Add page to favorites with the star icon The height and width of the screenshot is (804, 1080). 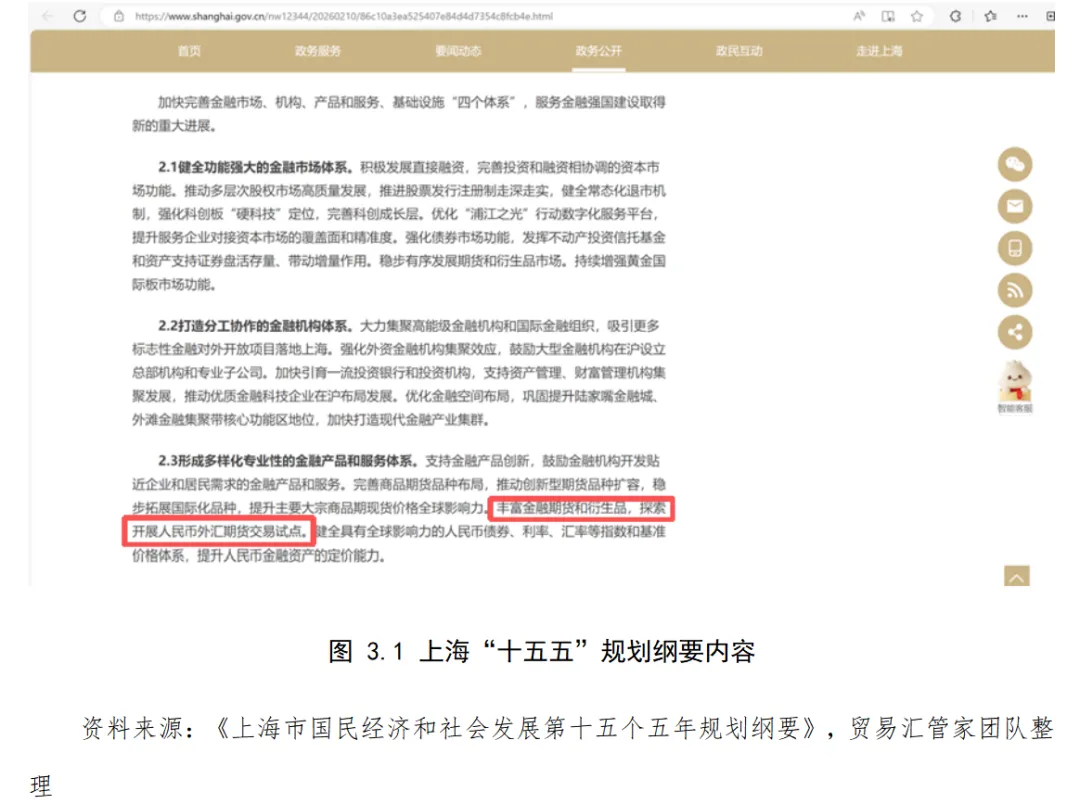pyautogui.click(x=917, y=15)
